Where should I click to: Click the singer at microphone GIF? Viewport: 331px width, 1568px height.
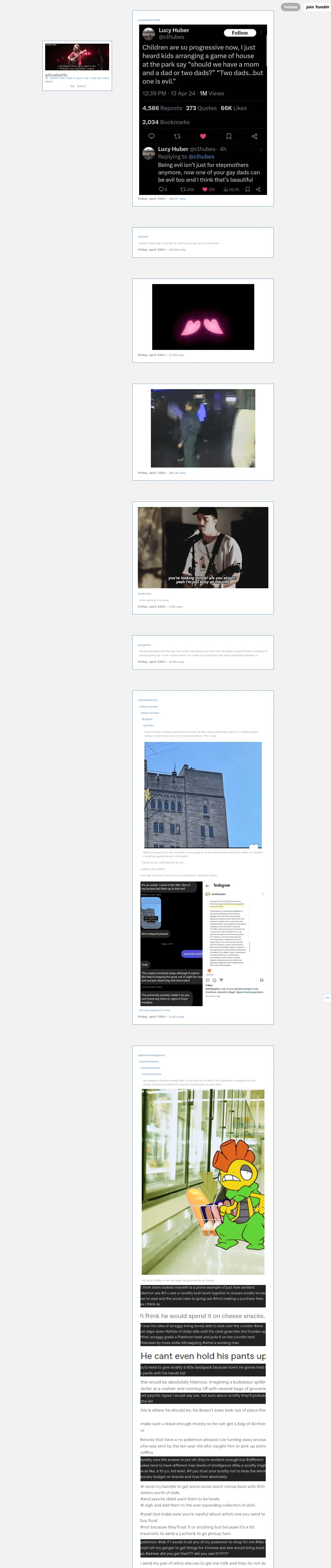(203, 547)
